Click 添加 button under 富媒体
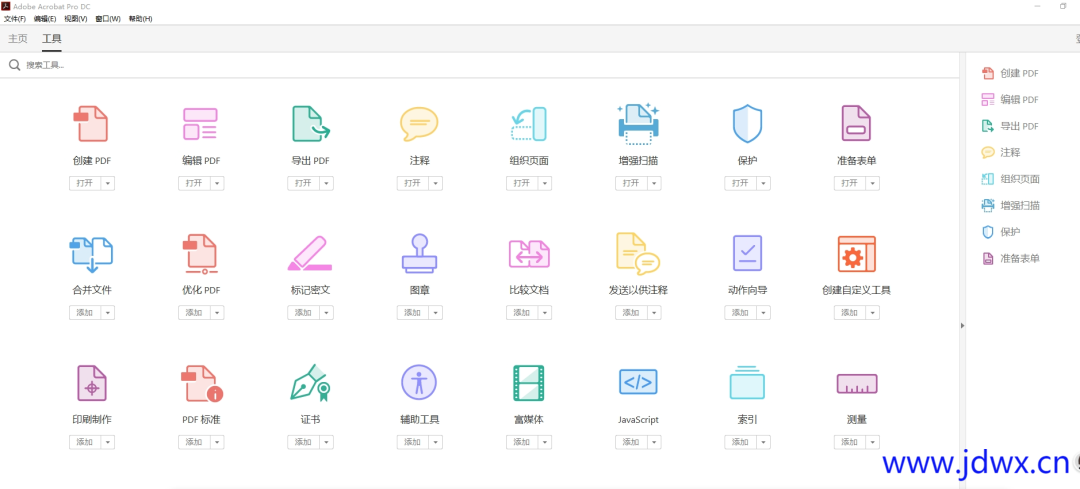1080x489 pixels. tap(522, 442)
